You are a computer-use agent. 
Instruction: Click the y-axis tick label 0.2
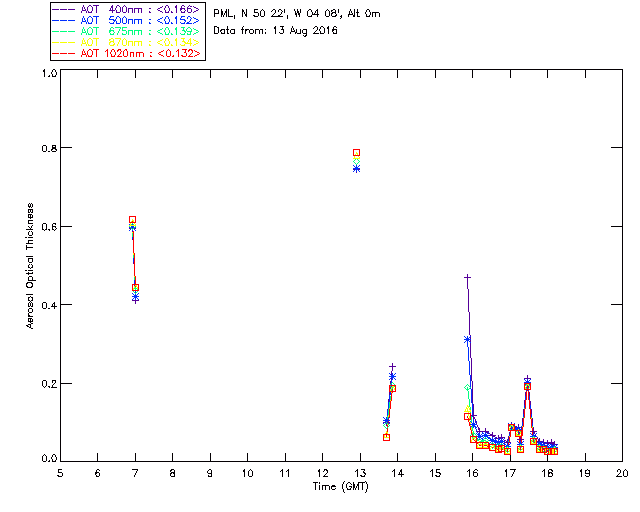49,383
